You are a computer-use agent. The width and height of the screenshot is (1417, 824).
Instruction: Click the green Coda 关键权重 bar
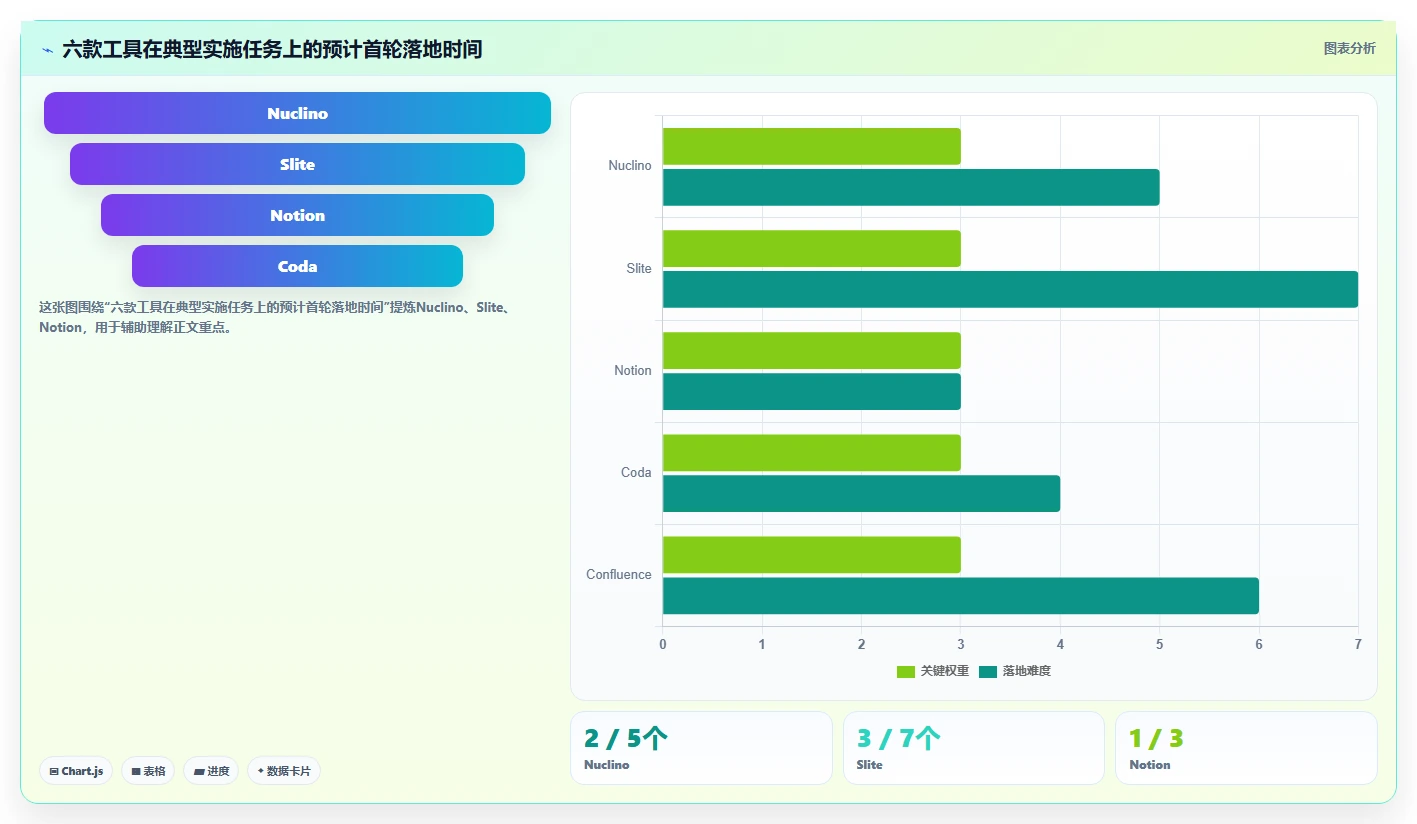[811, 452]
